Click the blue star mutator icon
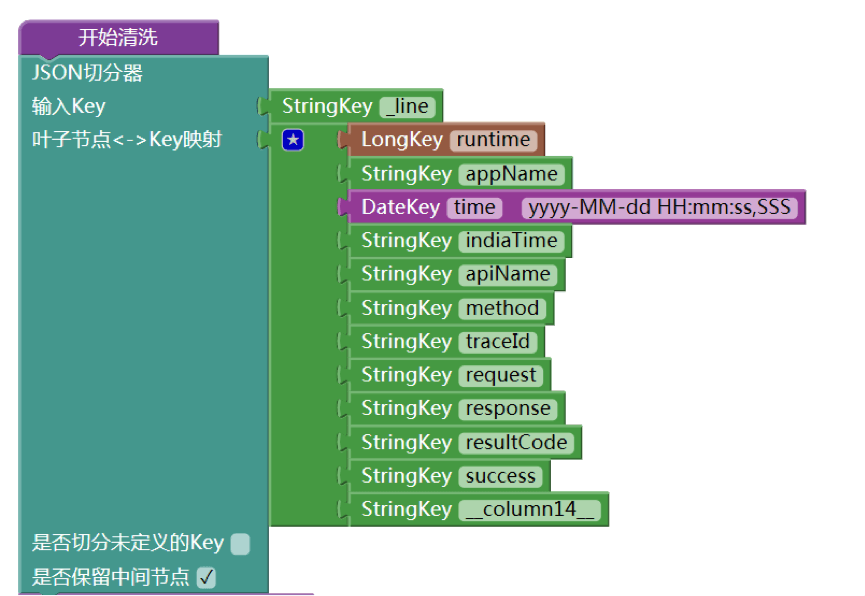865x596 pixels. (x=293, y=140)
